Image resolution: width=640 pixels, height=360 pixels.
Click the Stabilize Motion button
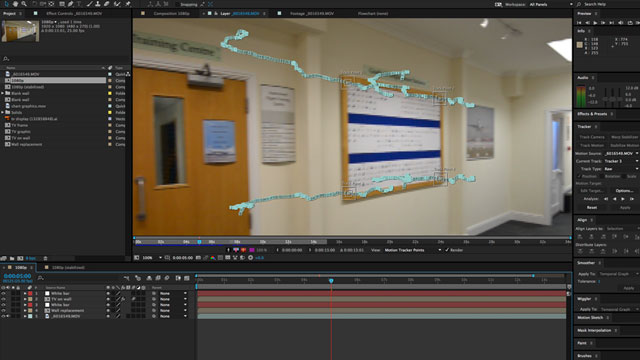[624, 145]
